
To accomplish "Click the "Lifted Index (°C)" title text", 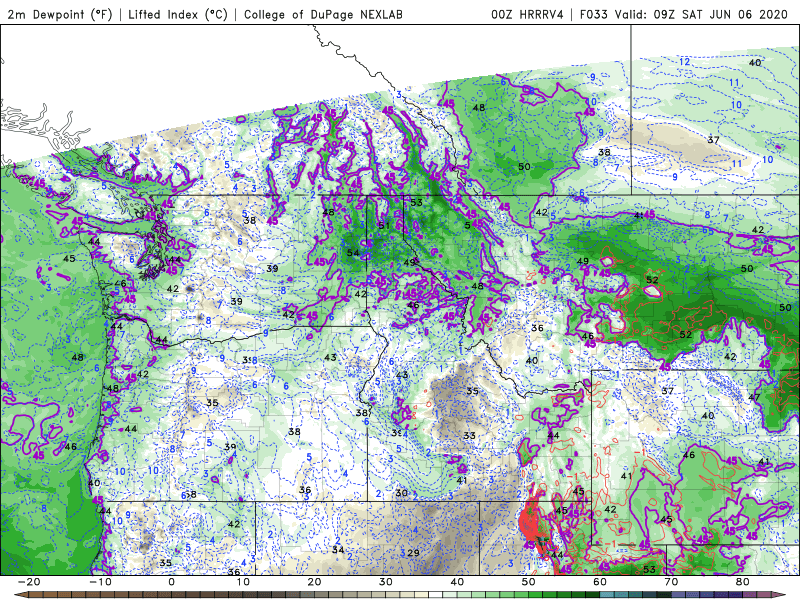I will click(x=178, y=14).
